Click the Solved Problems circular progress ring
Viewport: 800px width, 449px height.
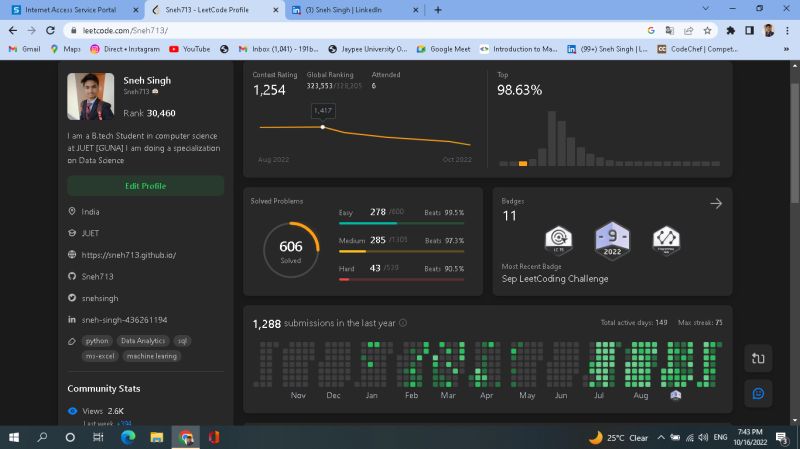(x=291, y=249)
